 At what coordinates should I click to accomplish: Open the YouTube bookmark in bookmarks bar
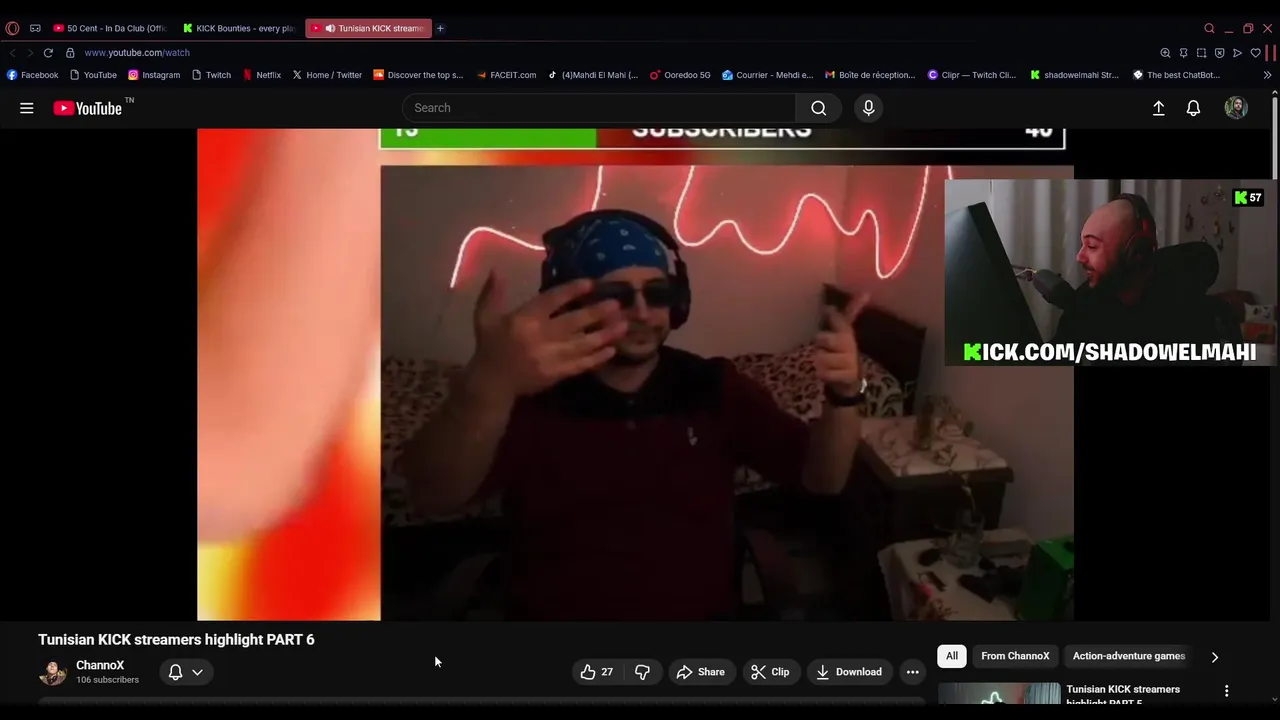click(x=93, y=75)
